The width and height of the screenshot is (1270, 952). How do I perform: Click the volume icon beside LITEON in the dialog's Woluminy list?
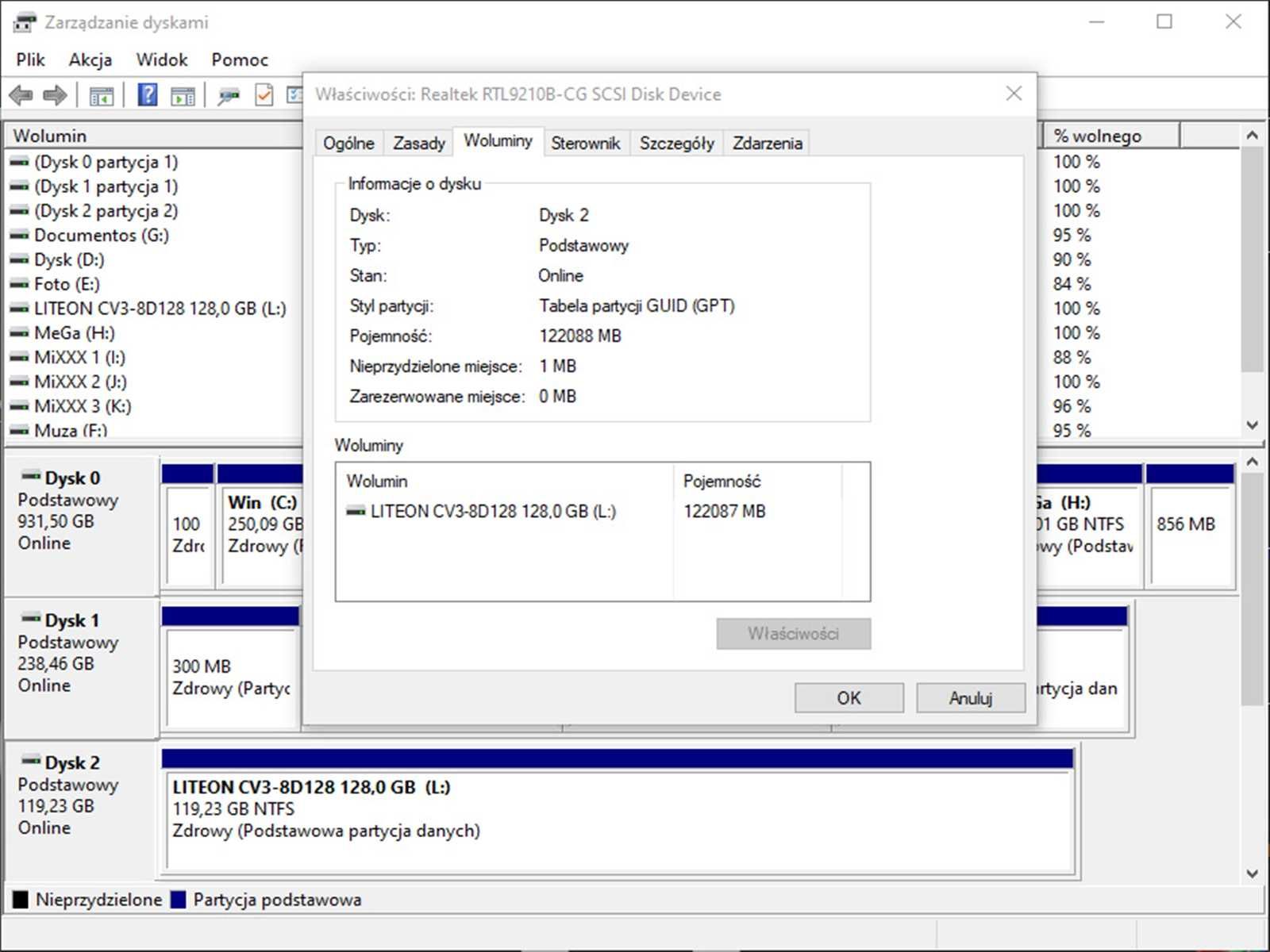click(x=356, y=512)
